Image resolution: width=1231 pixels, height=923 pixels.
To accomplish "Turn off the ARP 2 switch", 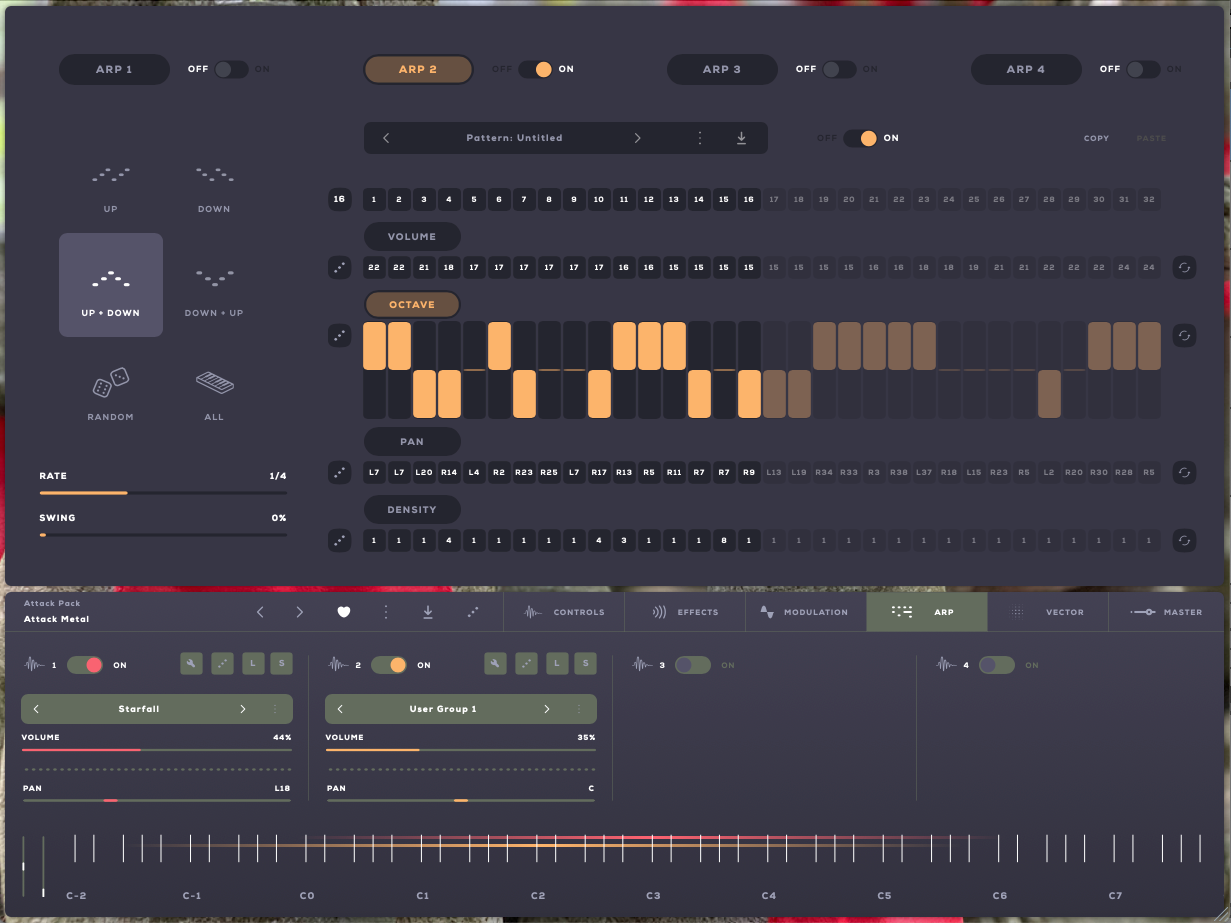I will pyautogui.click(x=536, y=69).
